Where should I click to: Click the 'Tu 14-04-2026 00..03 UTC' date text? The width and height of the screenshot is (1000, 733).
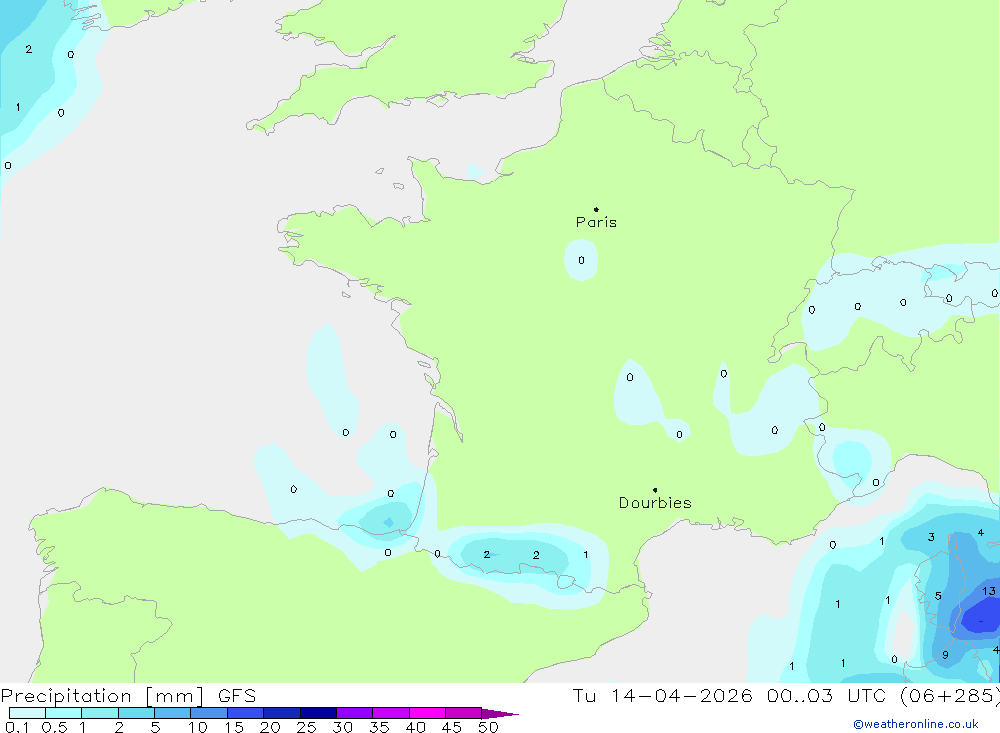coord(732,695)
